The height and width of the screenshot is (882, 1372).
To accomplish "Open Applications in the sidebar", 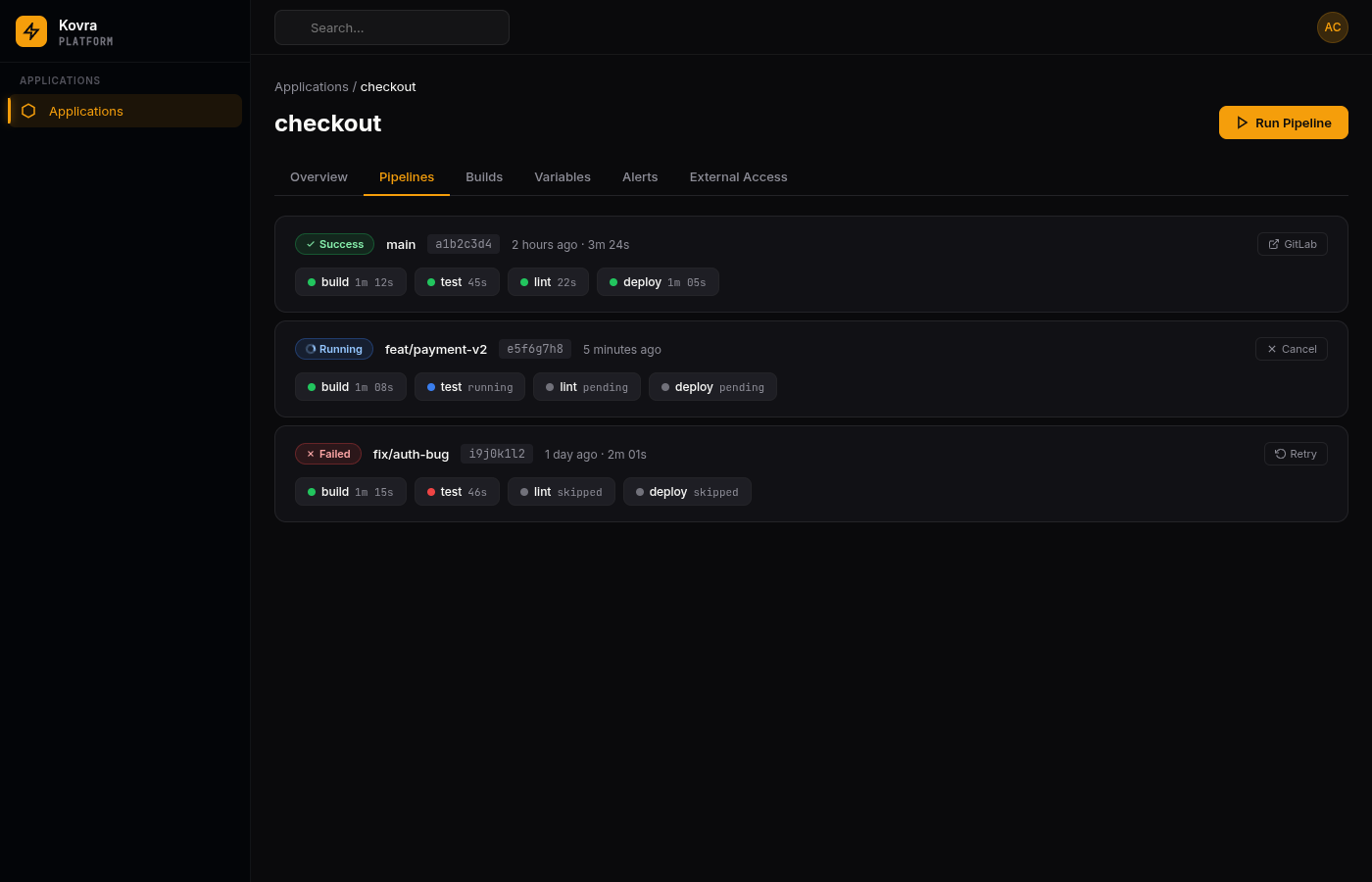I will coord(124,111).
